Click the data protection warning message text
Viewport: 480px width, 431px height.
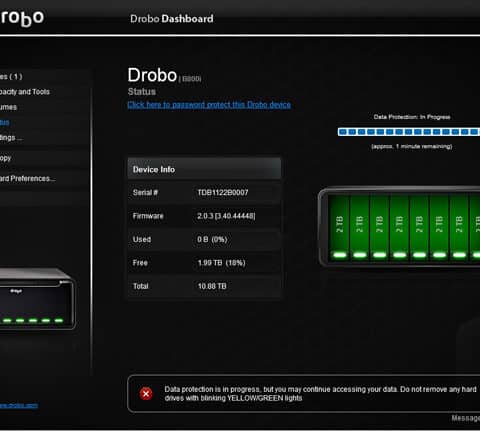(320, 394)
